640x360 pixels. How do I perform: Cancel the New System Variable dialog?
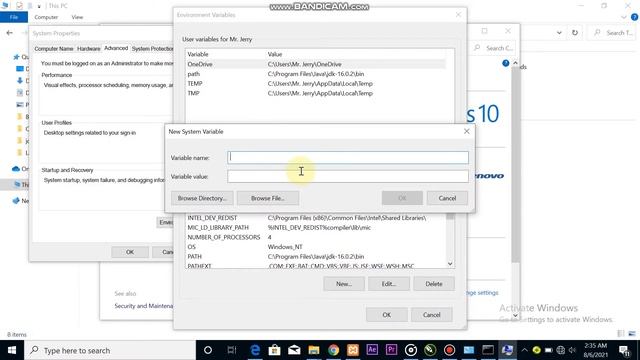tap(447, 198)
